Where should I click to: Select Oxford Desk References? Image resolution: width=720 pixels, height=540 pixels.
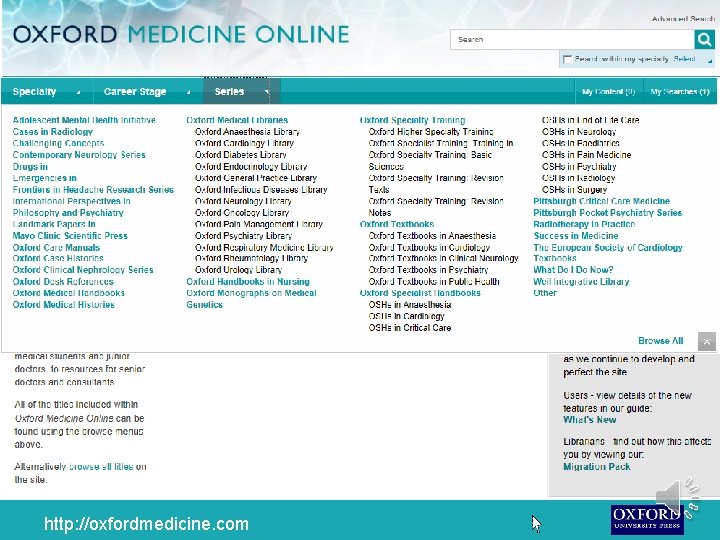point(63,281)
